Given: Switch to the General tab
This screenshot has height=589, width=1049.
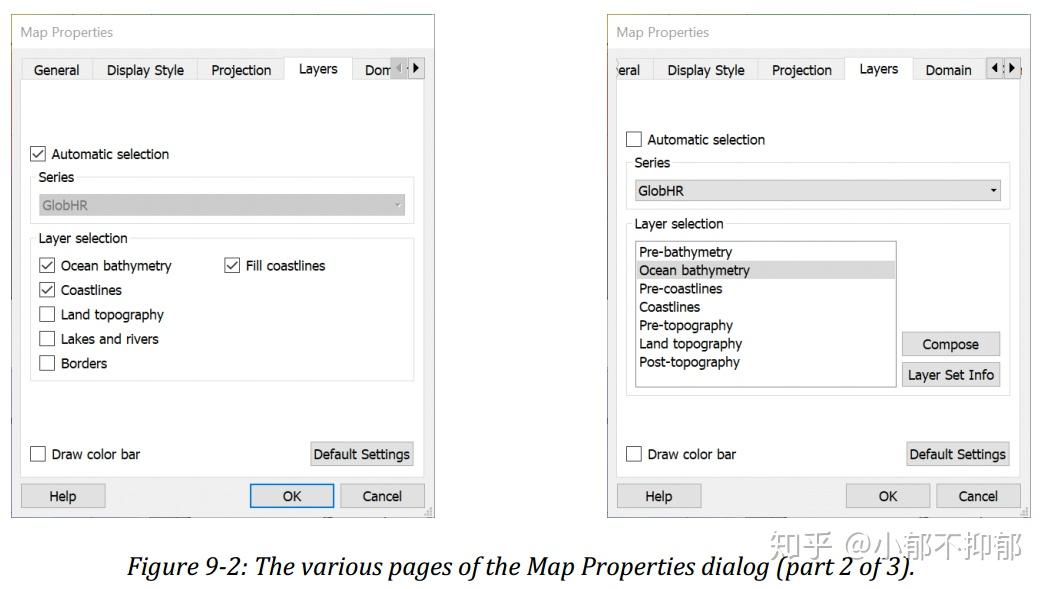Looking at the screenshot, I should 57,70.
